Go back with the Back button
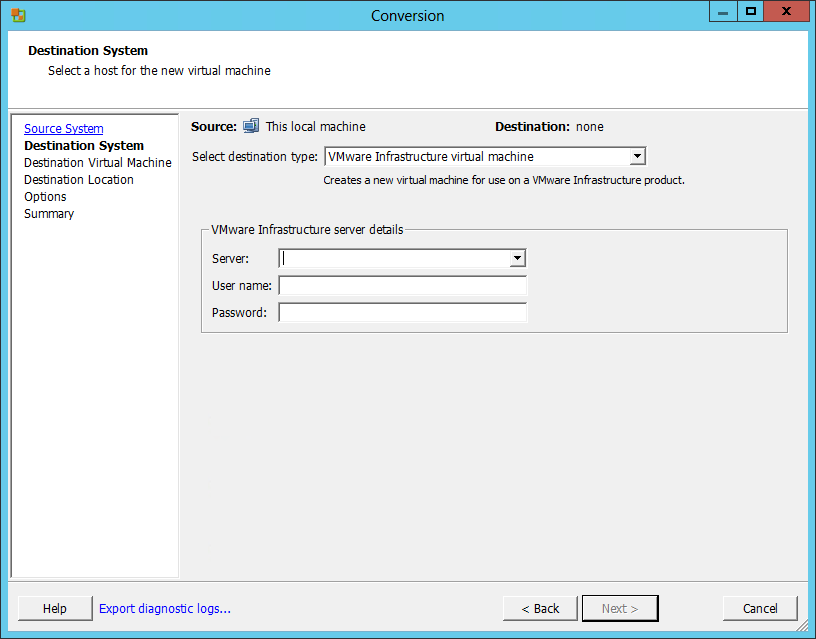Screen dimensions: 816x639 tap(540, 608)
